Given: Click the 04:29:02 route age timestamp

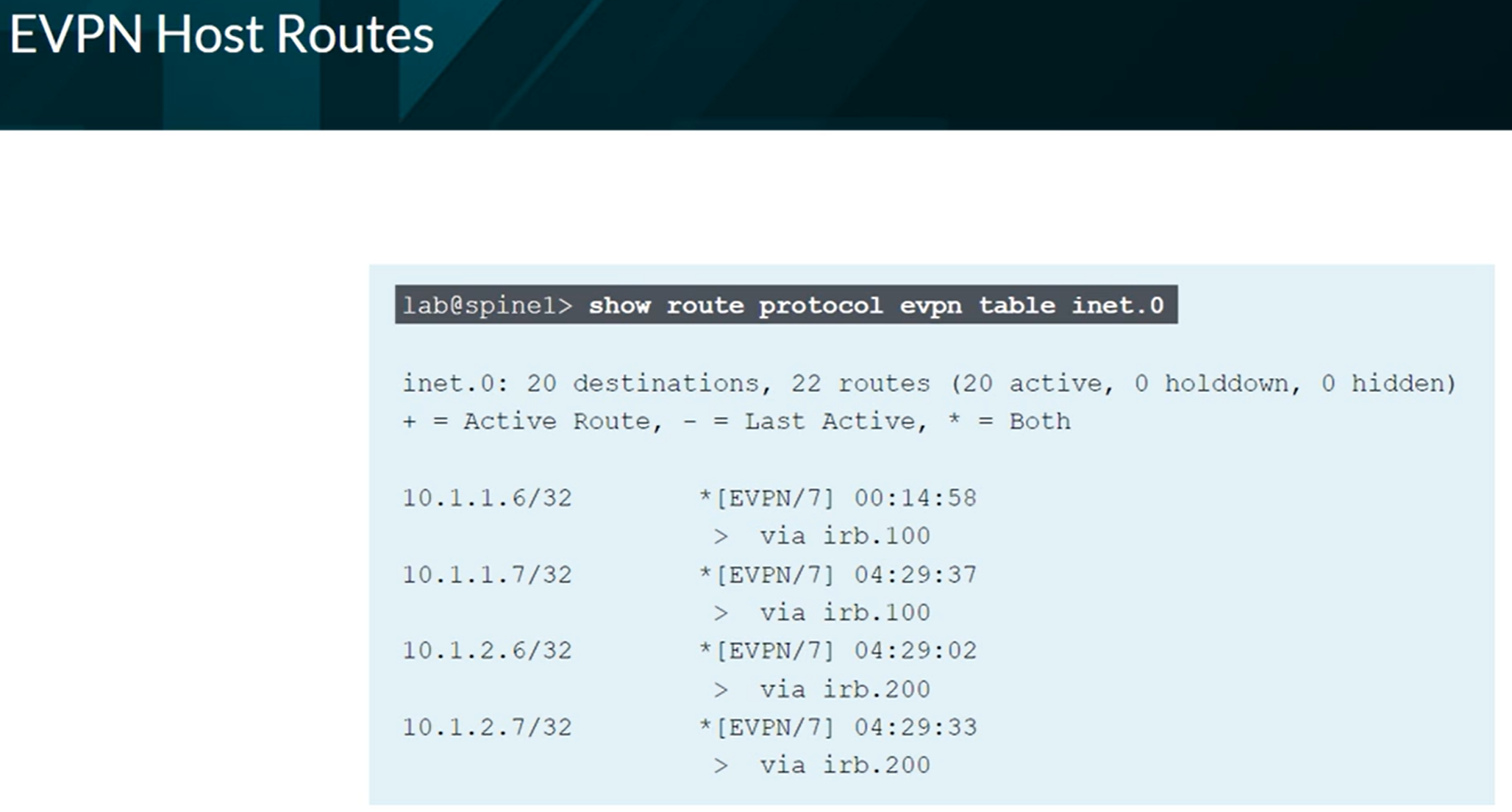Looking at the screenshot, I should tap(915, 651).
